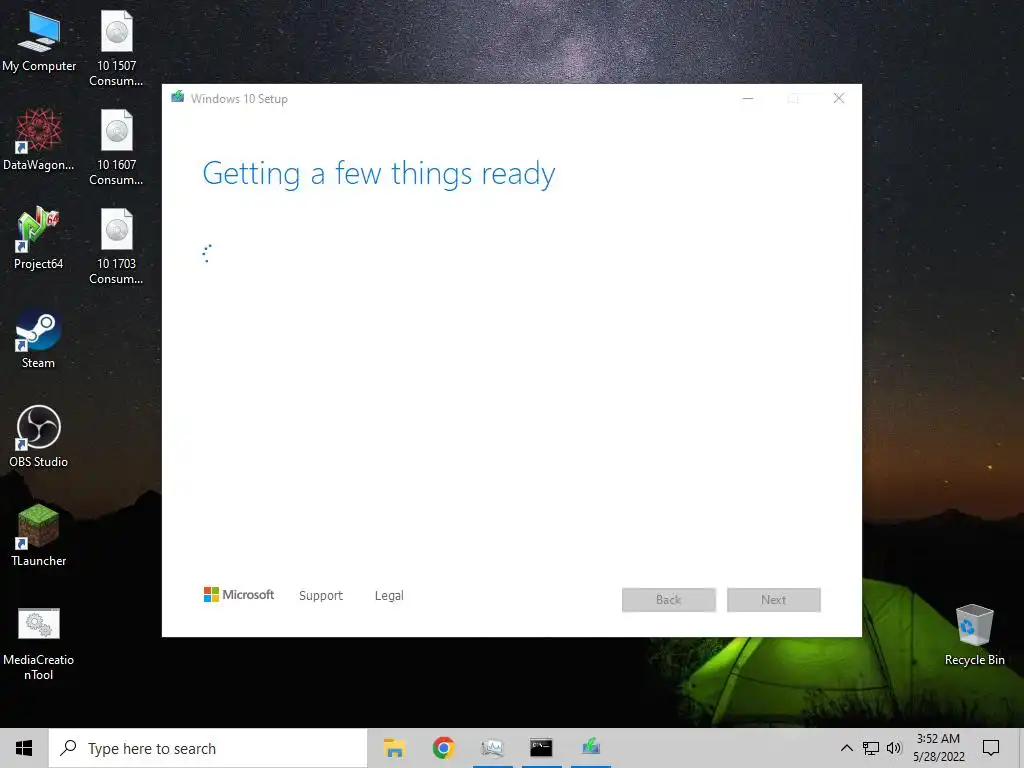Open File Explorer from the taskbar
Viewport: 1024px width, 768px height.
pos(394,748)
